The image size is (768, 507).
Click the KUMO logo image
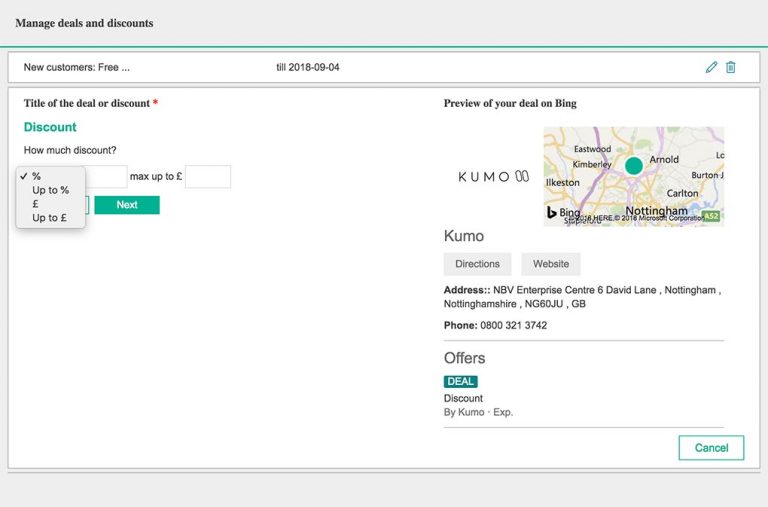(x=493, y=176)
